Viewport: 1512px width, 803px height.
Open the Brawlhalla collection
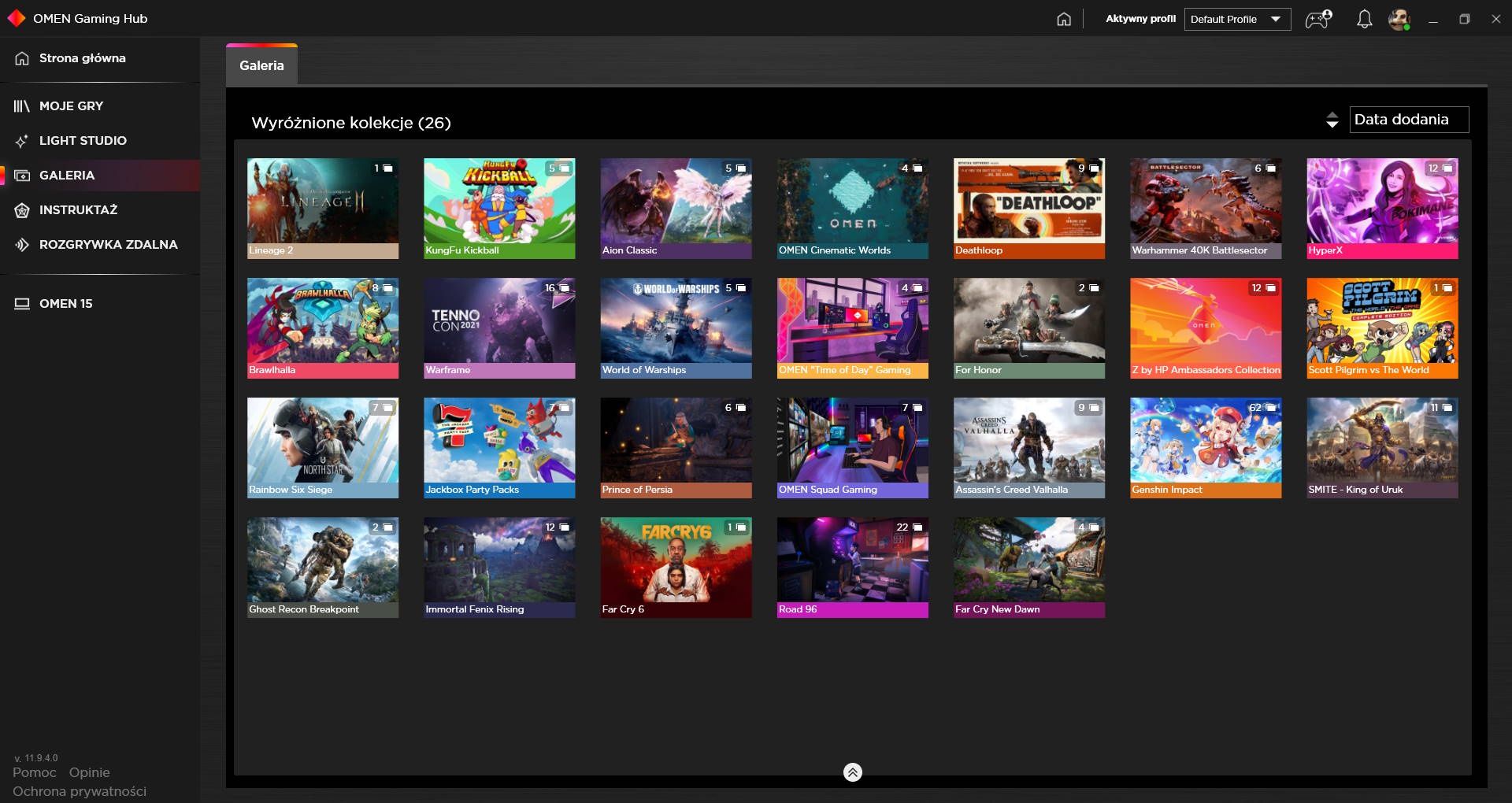coord(323,328)
